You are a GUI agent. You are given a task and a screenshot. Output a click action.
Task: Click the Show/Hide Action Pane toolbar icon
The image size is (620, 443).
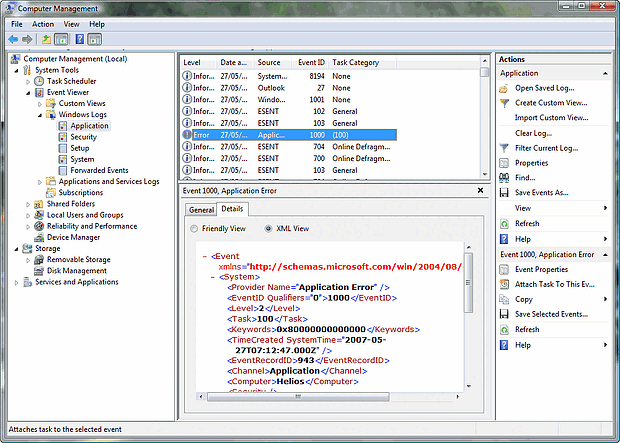95,39
